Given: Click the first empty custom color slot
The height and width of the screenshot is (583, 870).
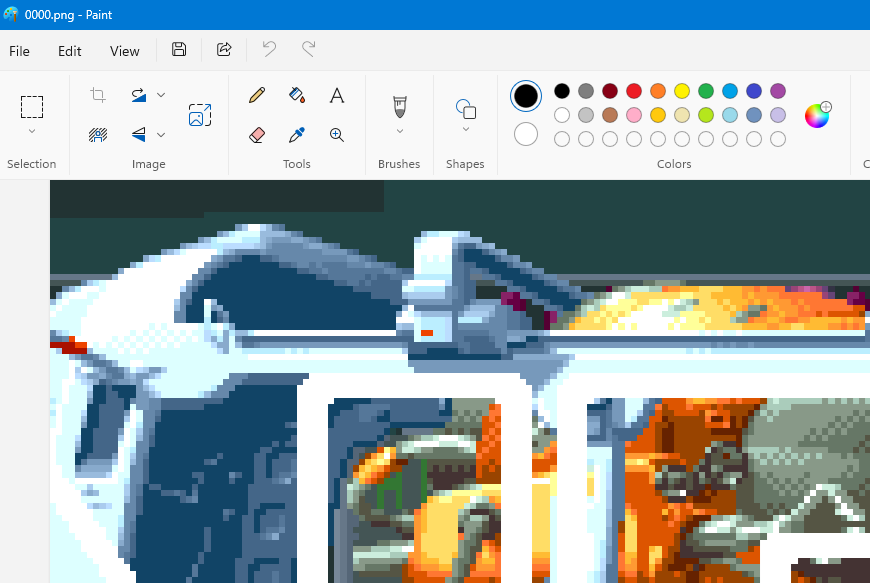Looking at the screenshot, I should coord(562,139).
